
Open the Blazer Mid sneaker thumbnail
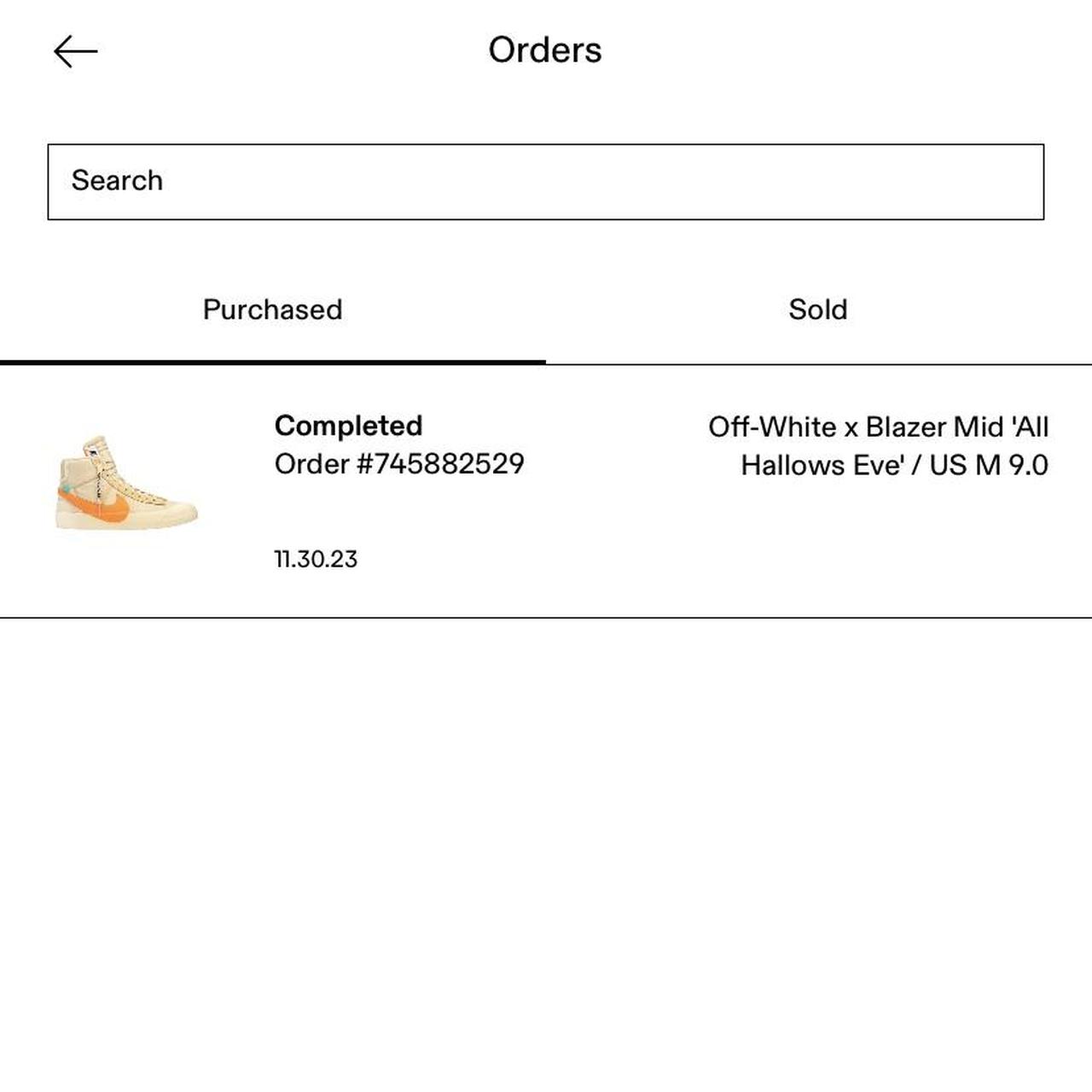126,484
